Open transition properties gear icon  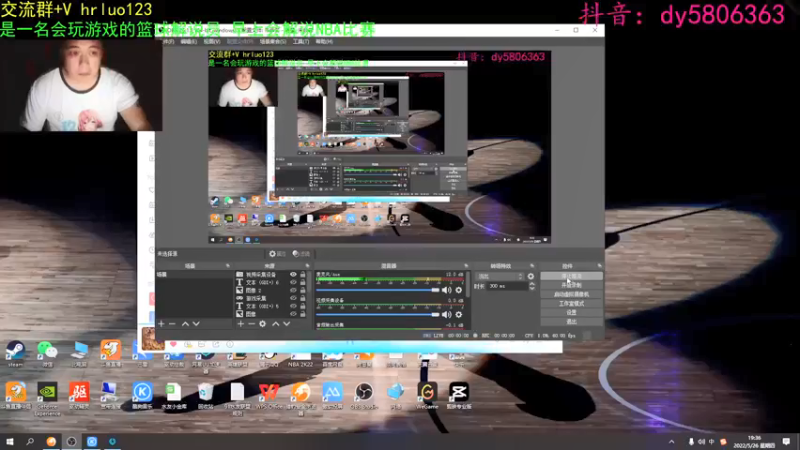[531, 277]
